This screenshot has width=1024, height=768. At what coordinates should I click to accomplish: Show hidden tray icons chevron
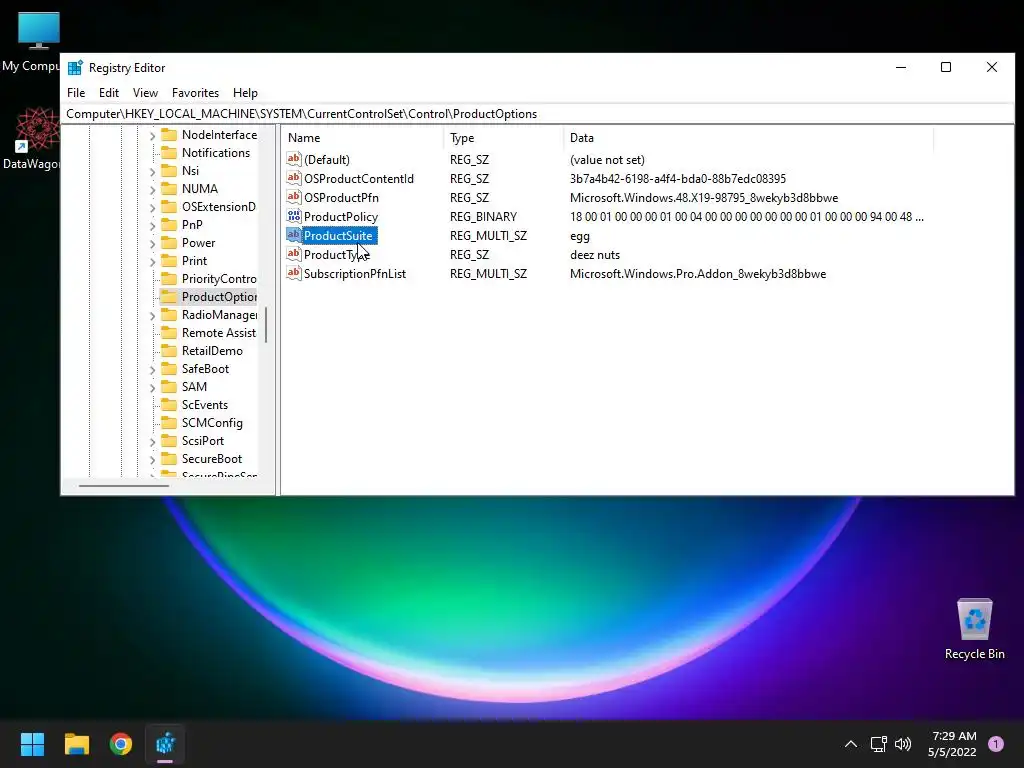tap(851, 744)
